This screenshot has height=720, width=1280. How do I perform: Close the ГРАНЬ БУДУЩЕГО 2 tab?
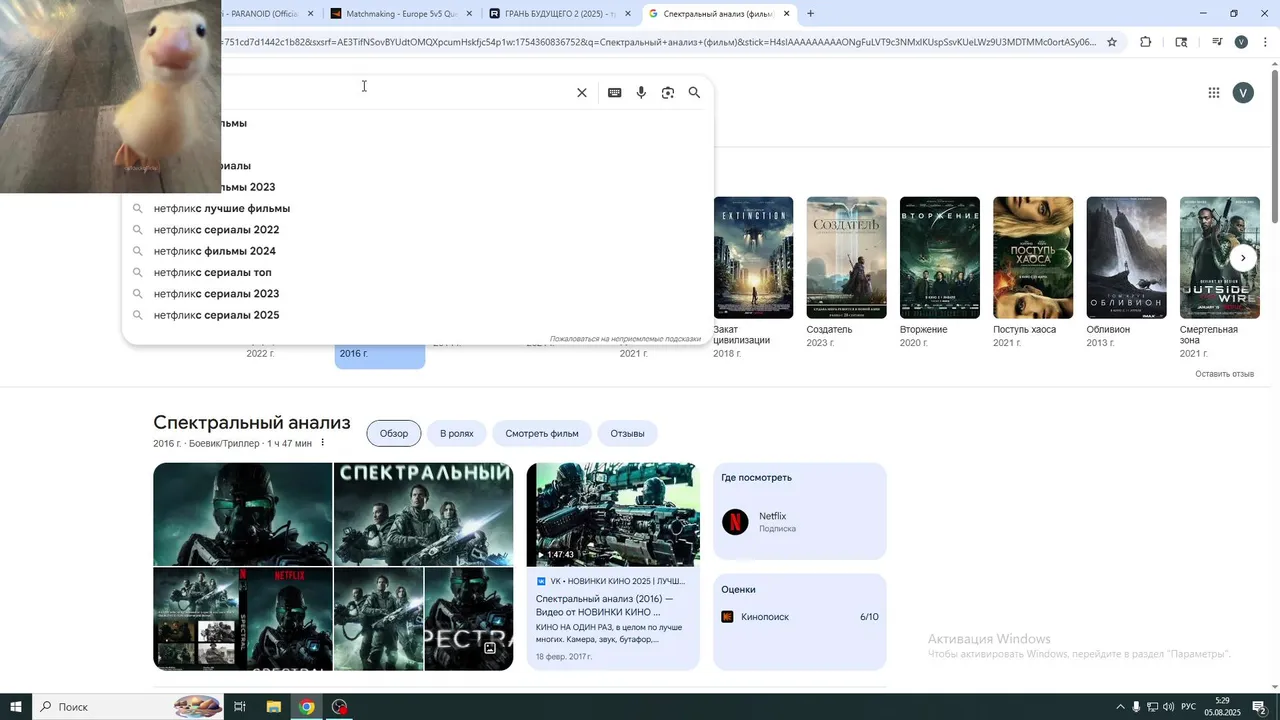[628, 14]
